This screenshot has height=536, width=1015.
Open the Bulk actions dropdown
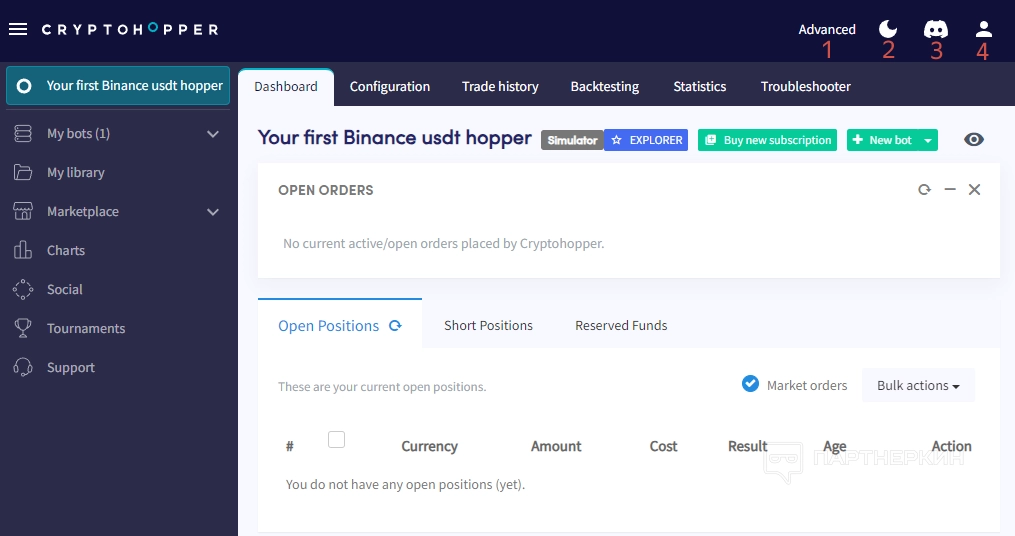918,386
